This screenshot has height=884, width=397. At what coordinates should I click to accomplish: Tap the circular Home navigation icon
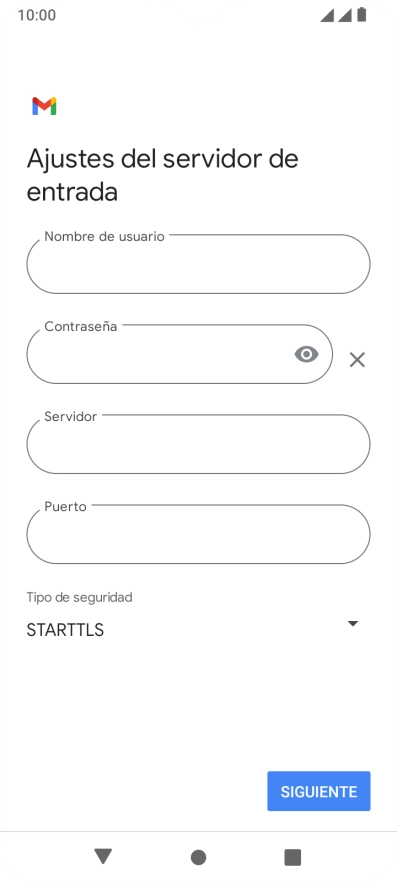(x=198, y=858)
